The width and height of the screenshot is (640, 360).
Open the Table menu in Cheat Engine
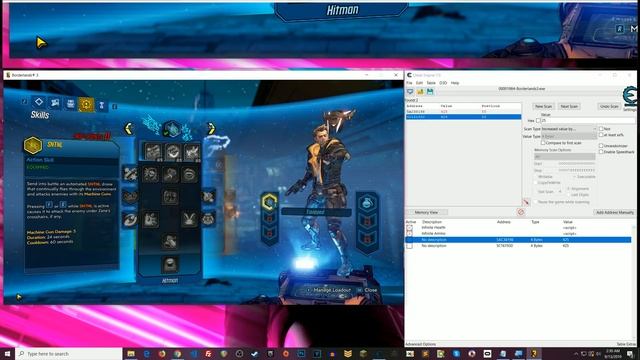coord(431,83)
